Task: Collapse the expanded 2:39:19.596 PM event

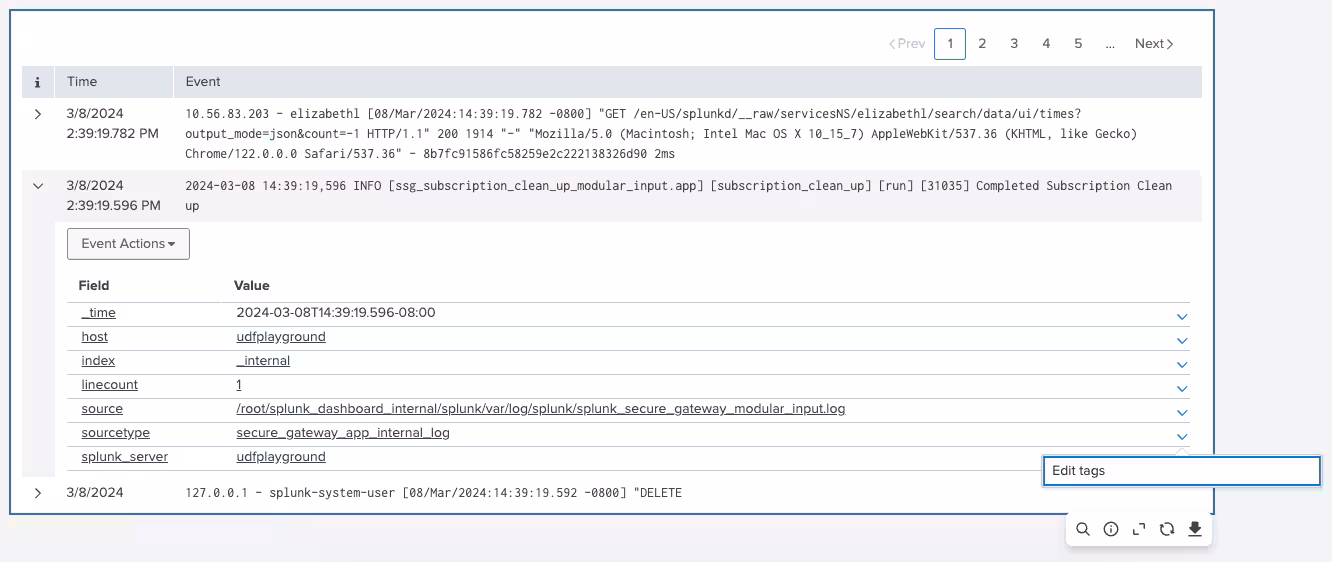Action: tap(38, 186)
